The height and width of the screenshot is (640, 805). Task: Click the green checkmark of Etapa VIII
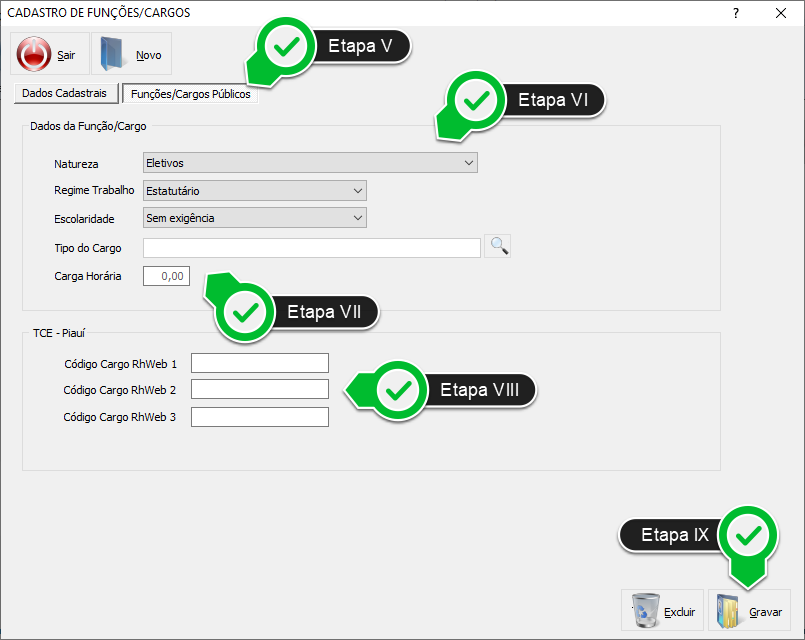coord(399,390)
